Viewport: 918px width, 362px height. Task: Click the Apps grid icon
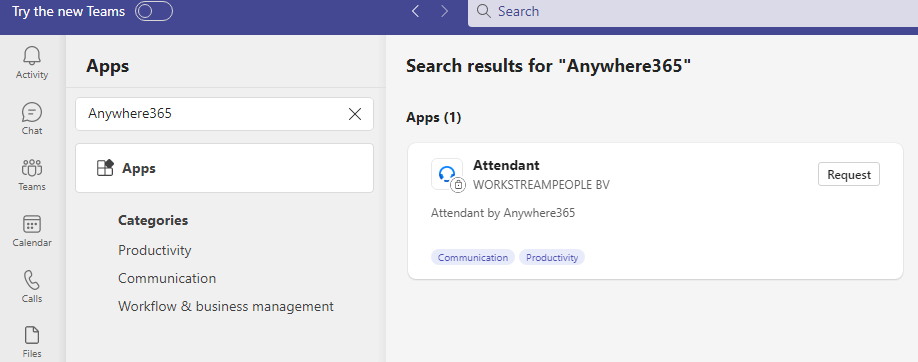coord(105,168)
